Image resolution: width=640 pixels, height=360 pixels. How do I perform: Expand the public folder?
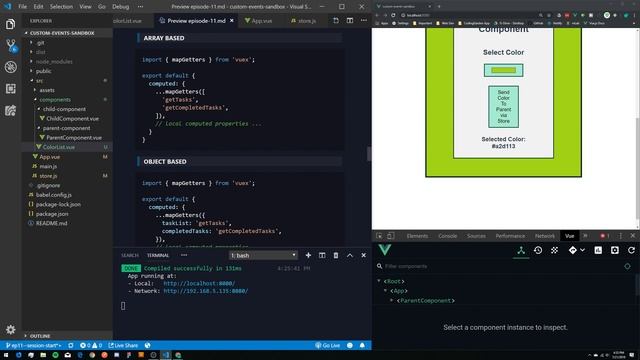[x=43, y=71]
